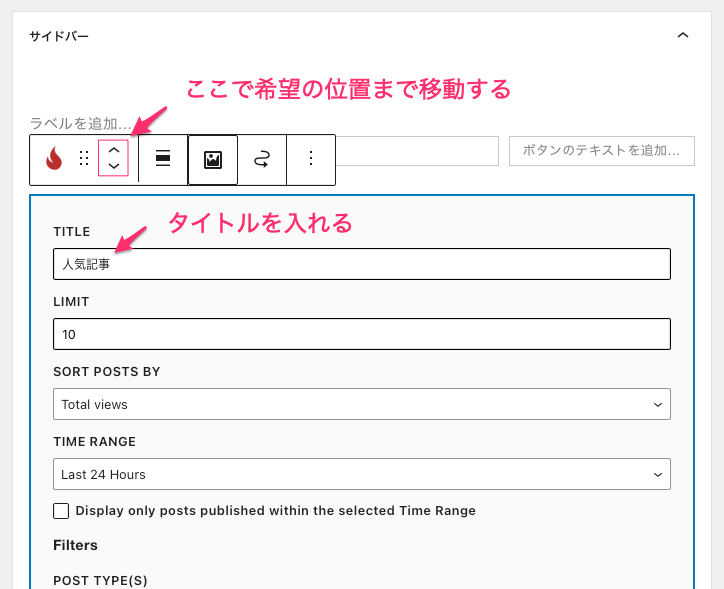Click the drag handle dots icon
This screenshot has width=724, height=589.
[x=84, y=159]
